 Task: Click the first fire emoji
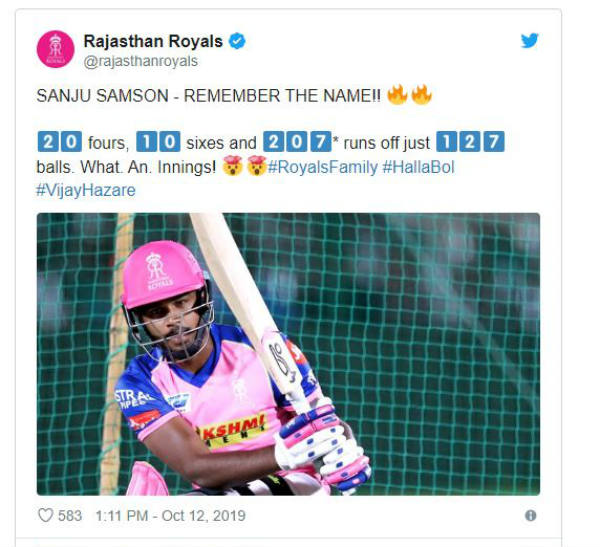(x=397, y=95)
